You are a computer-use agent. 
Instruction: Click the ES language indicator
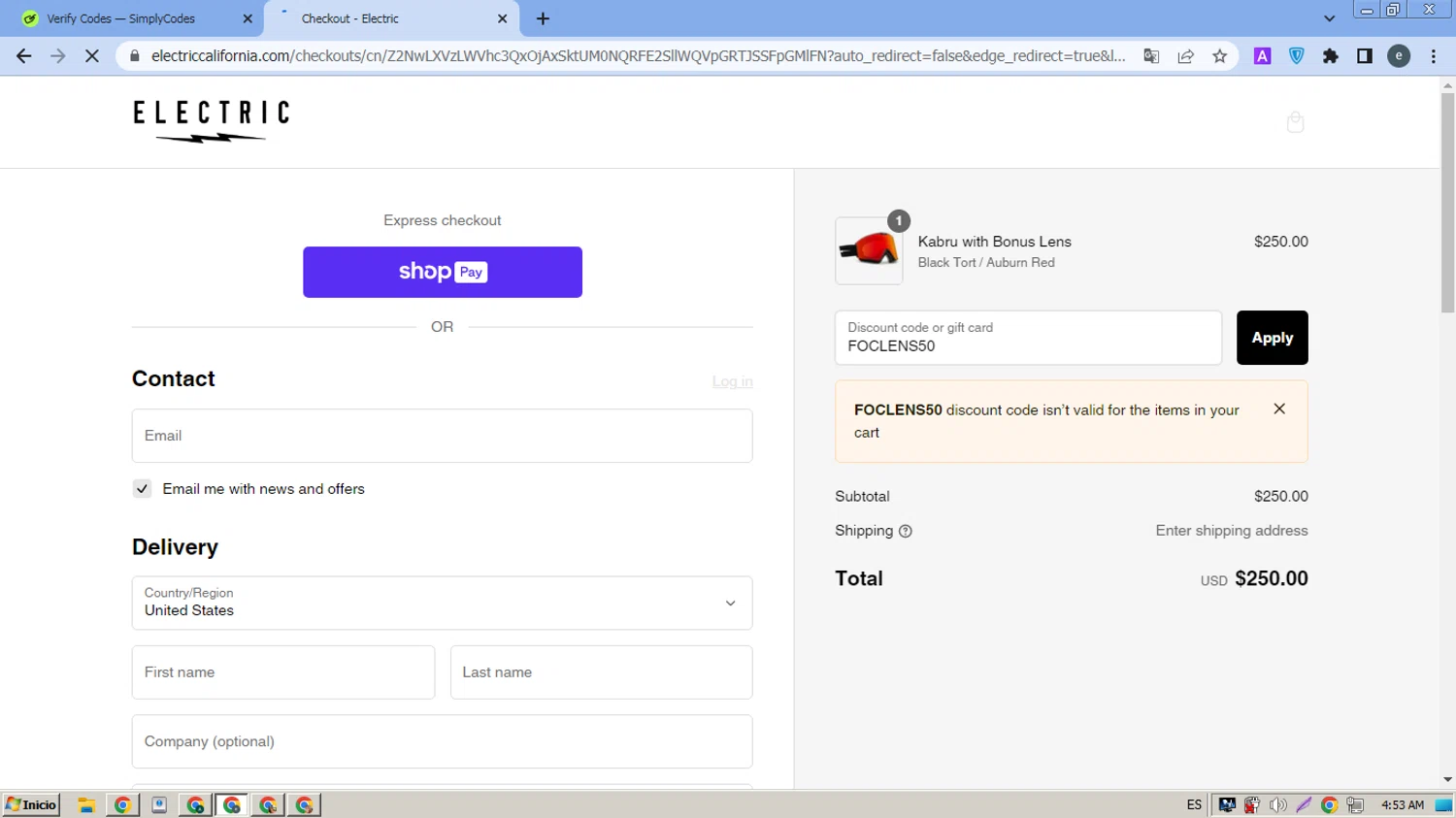1194,804
